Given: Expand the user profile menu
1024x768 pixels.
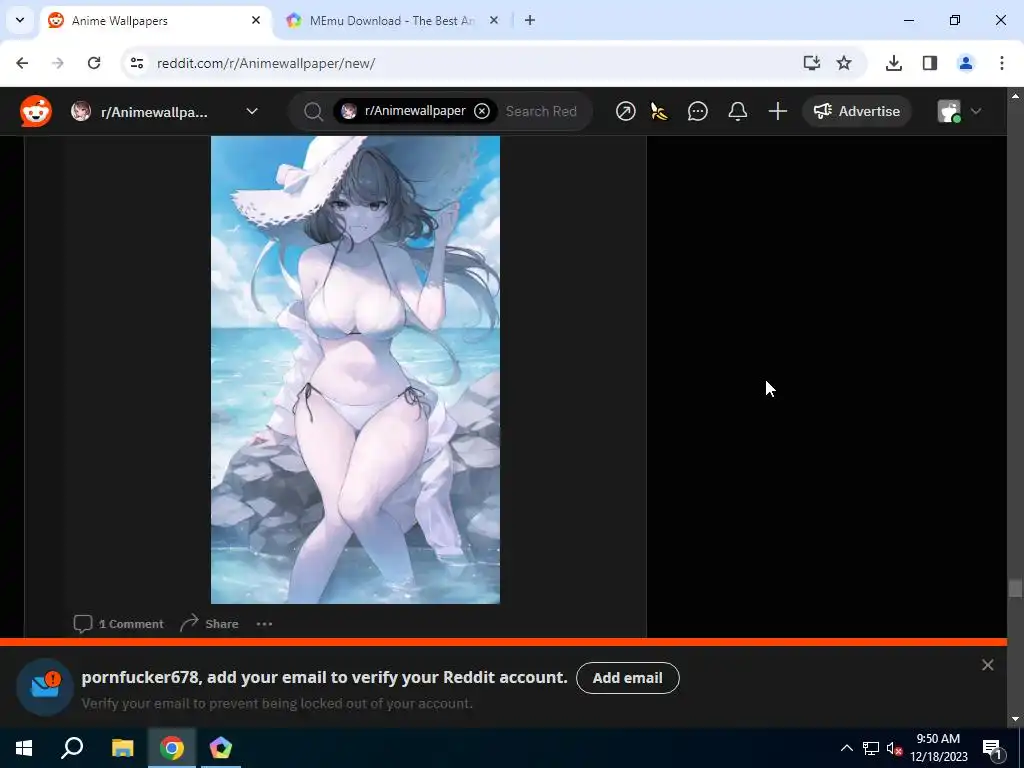Looking at the screenshot, I should click(x=959, y=112).
